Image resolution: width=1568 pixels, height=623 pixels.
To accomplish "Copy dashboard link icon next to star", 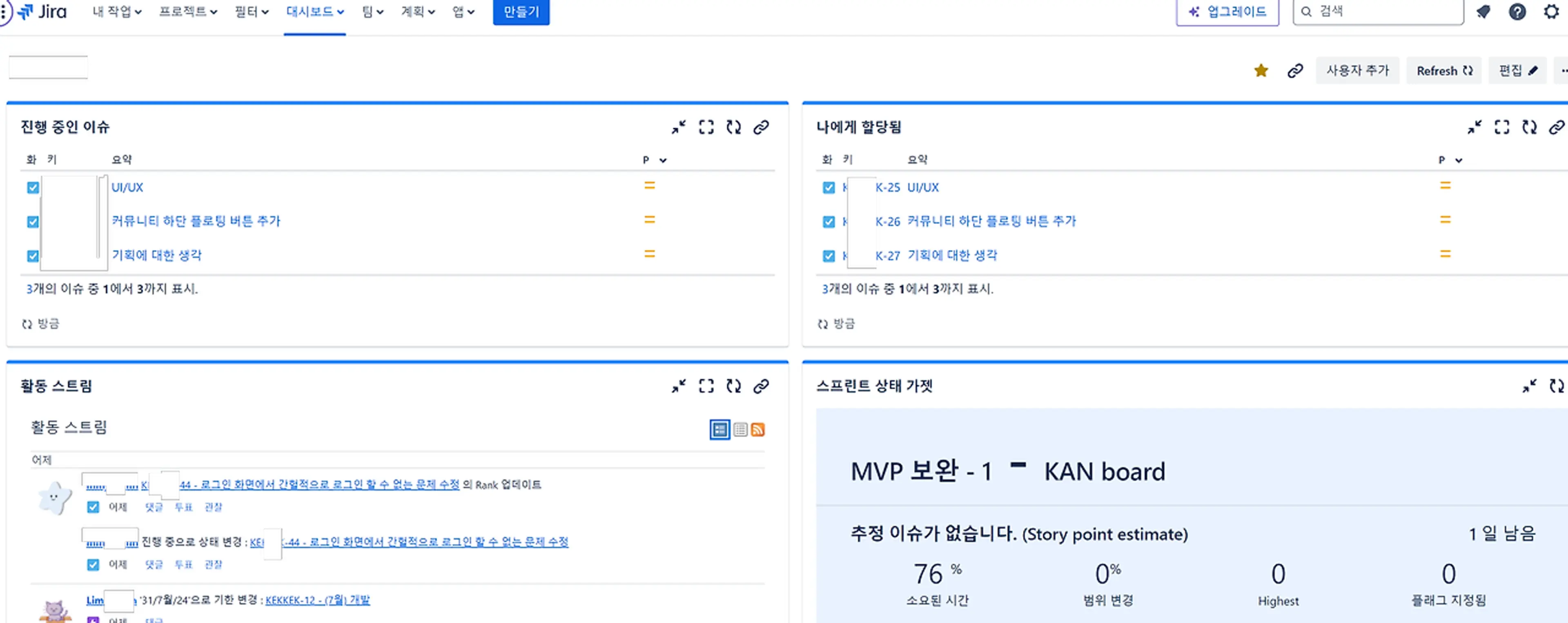I will pos(1295,71).
